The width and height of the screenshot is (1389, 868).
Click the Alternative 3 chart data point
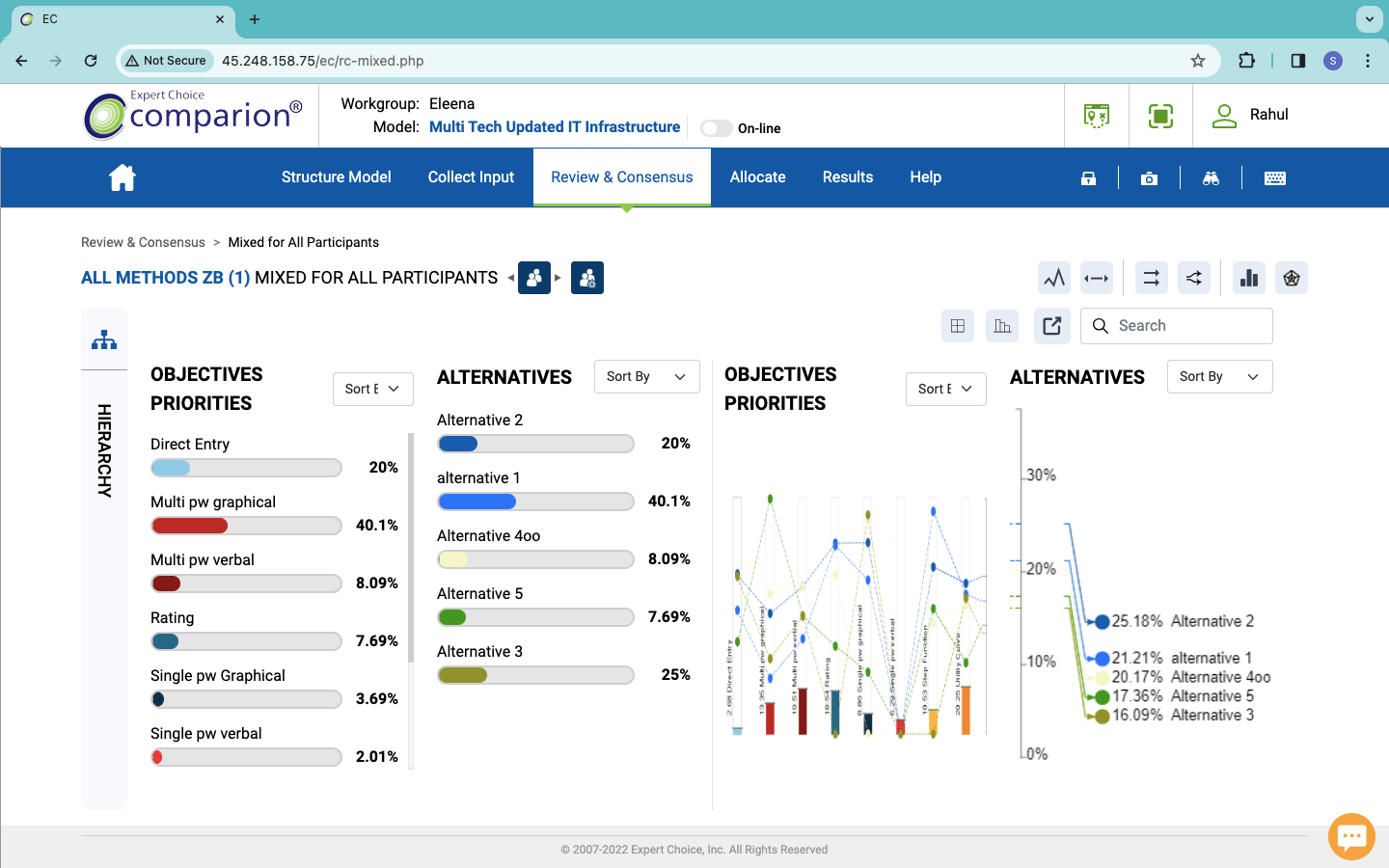point(1102,716)
